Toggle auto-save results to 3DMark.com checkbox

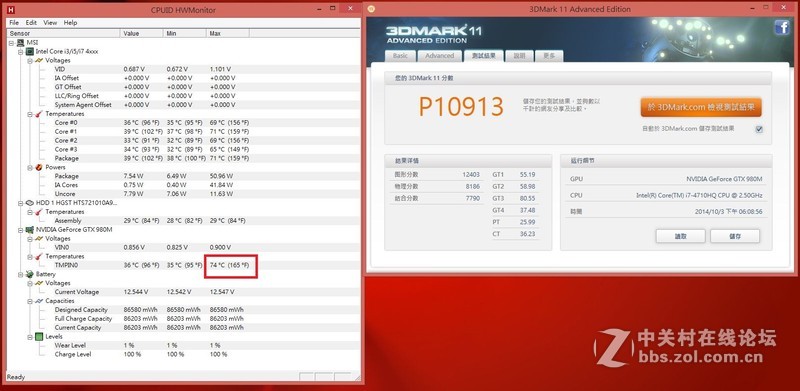(x=759, y=129)
